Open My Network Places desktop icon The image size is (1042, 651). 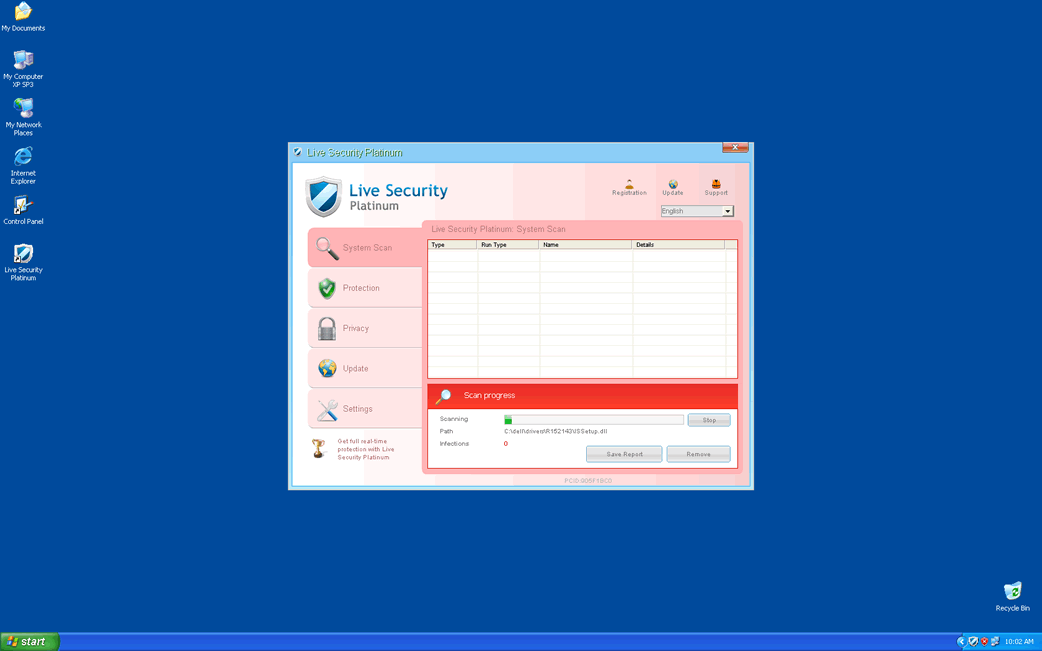(x=23, y=109)
